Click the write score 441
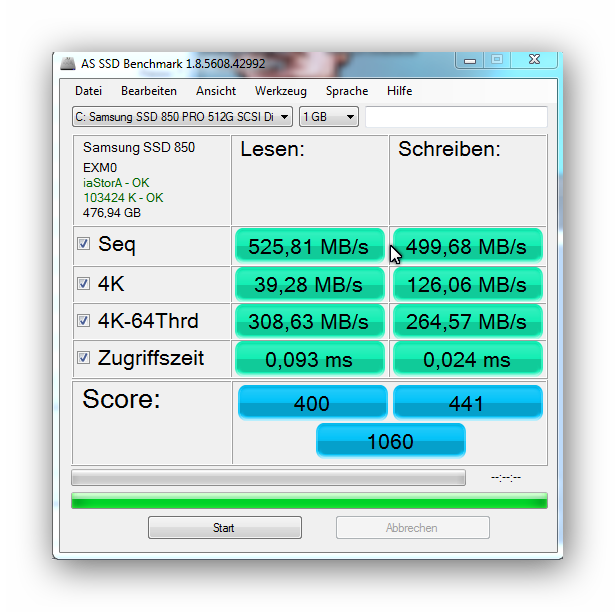Image resolution: width=615 pixels, height=612 pixels. click(468, 403)
